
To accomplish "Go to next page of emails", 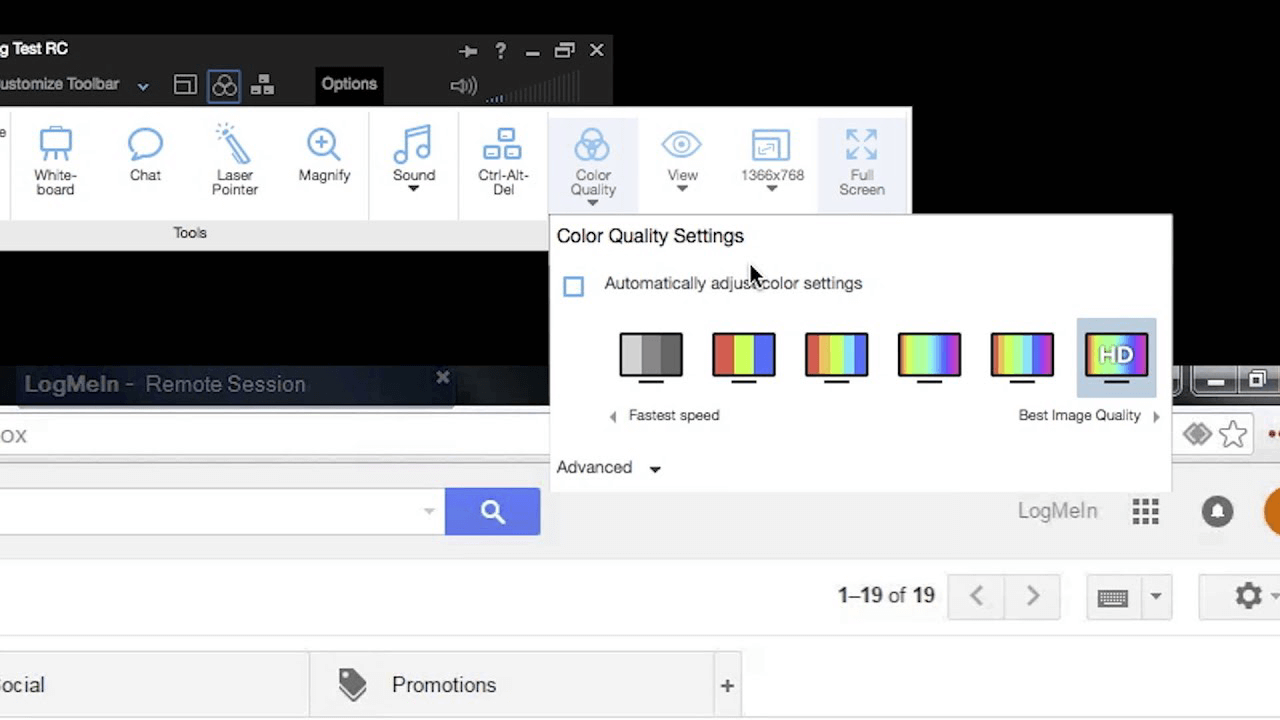I will pos(1033,596).
